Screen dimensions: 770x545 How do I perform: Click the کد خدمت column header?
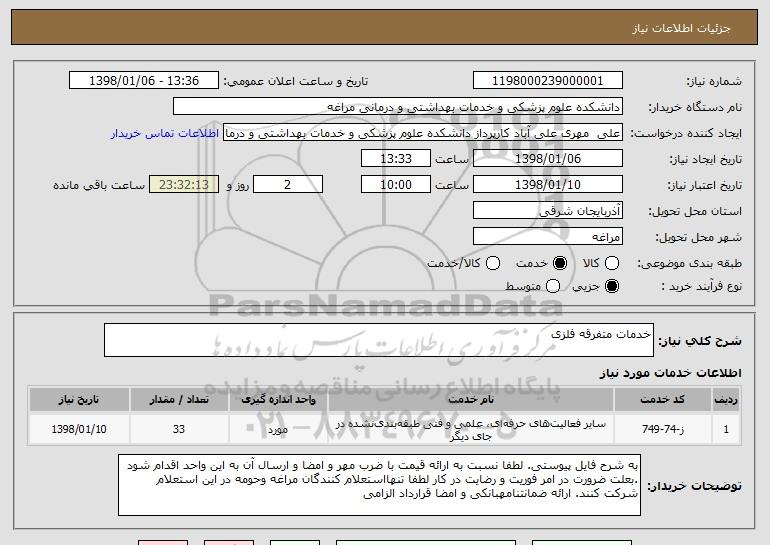pyautogui.click(x=662, y=400)
